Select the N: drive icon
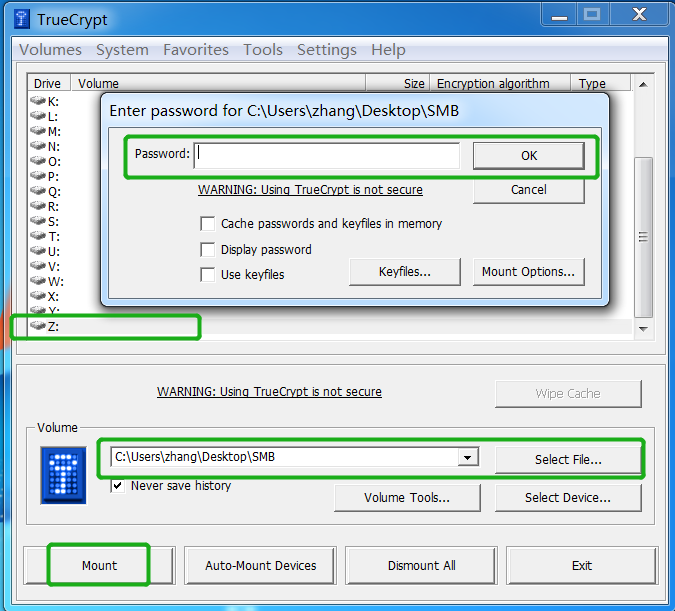Screen dimensions: 675x611 38,146
